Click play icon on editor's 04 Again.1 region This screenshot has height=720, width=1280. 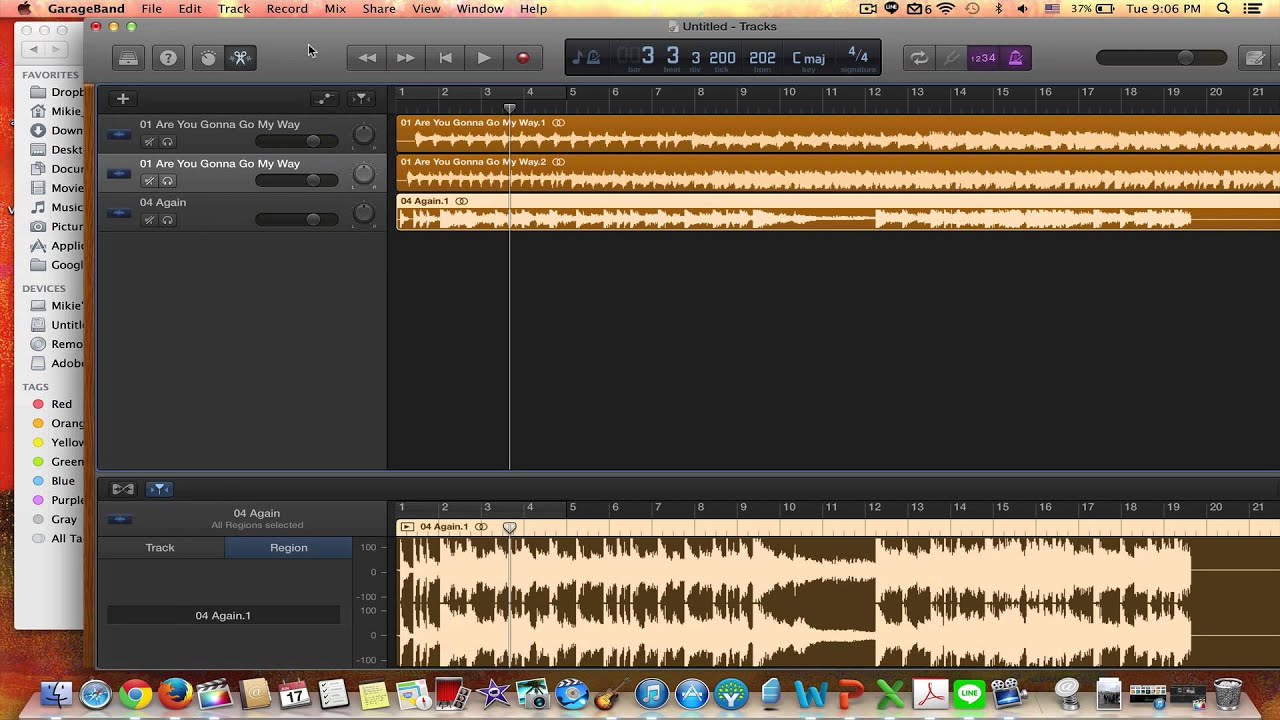[x=407, y=526]
